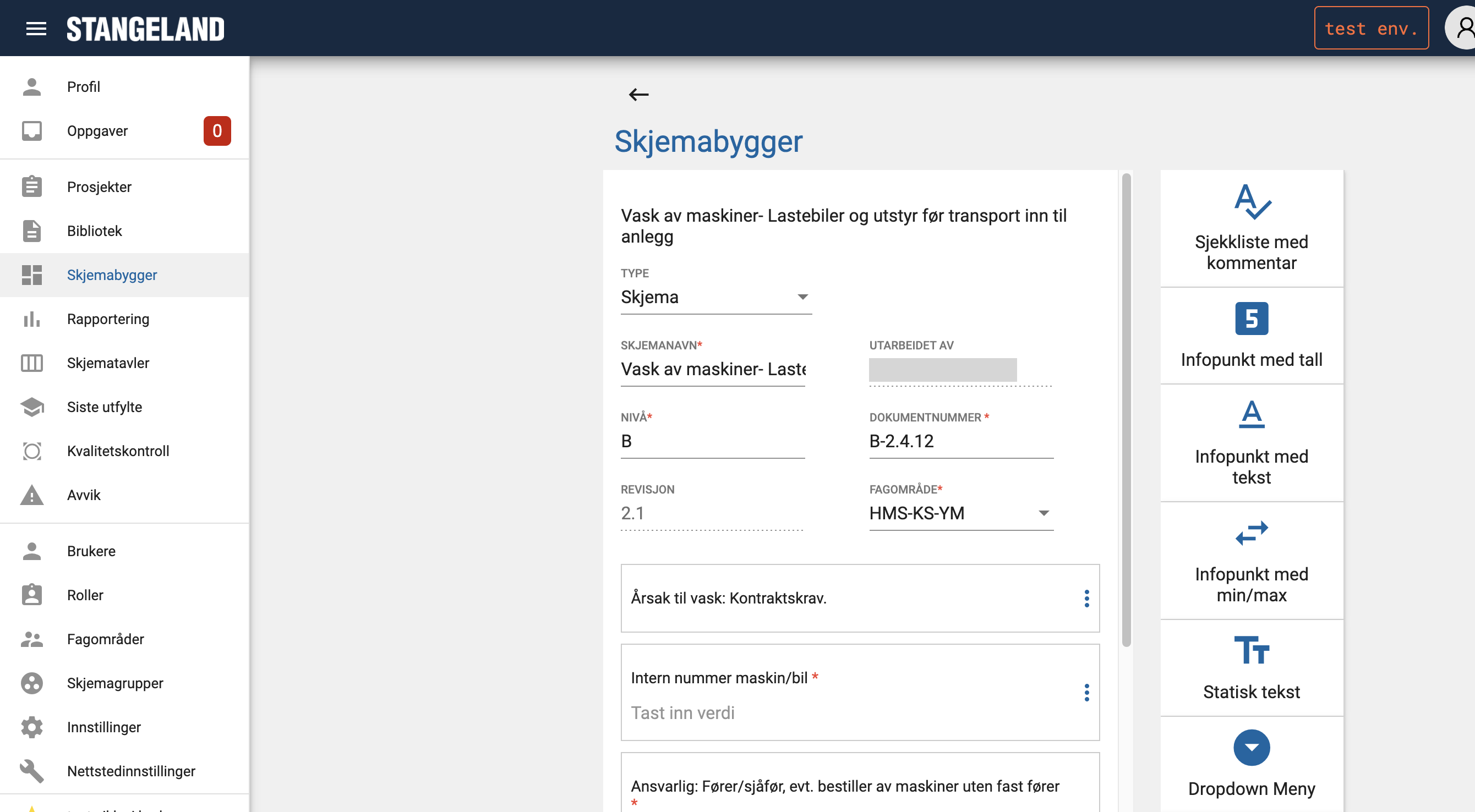Expand the Fagområde HMS-KS-YM dropdown
Viewport: 1475px width, 812px height.
coord(961,513)
